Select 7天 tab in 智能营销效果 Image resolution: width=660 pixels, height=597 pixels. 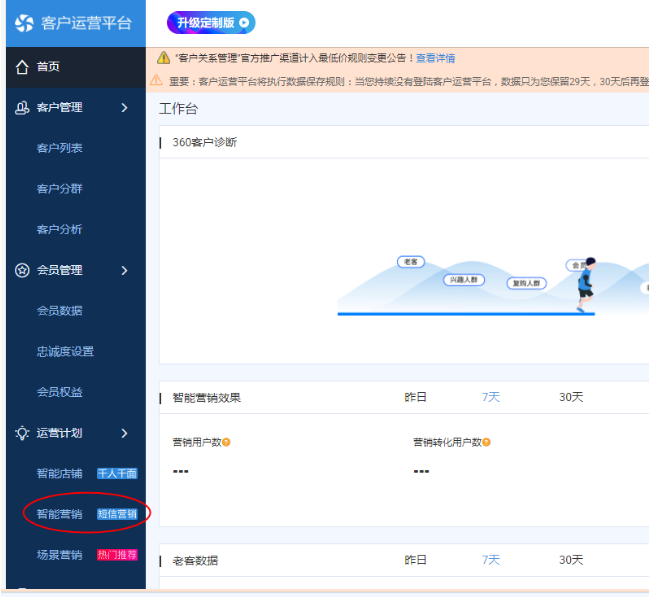pos(491,397)
